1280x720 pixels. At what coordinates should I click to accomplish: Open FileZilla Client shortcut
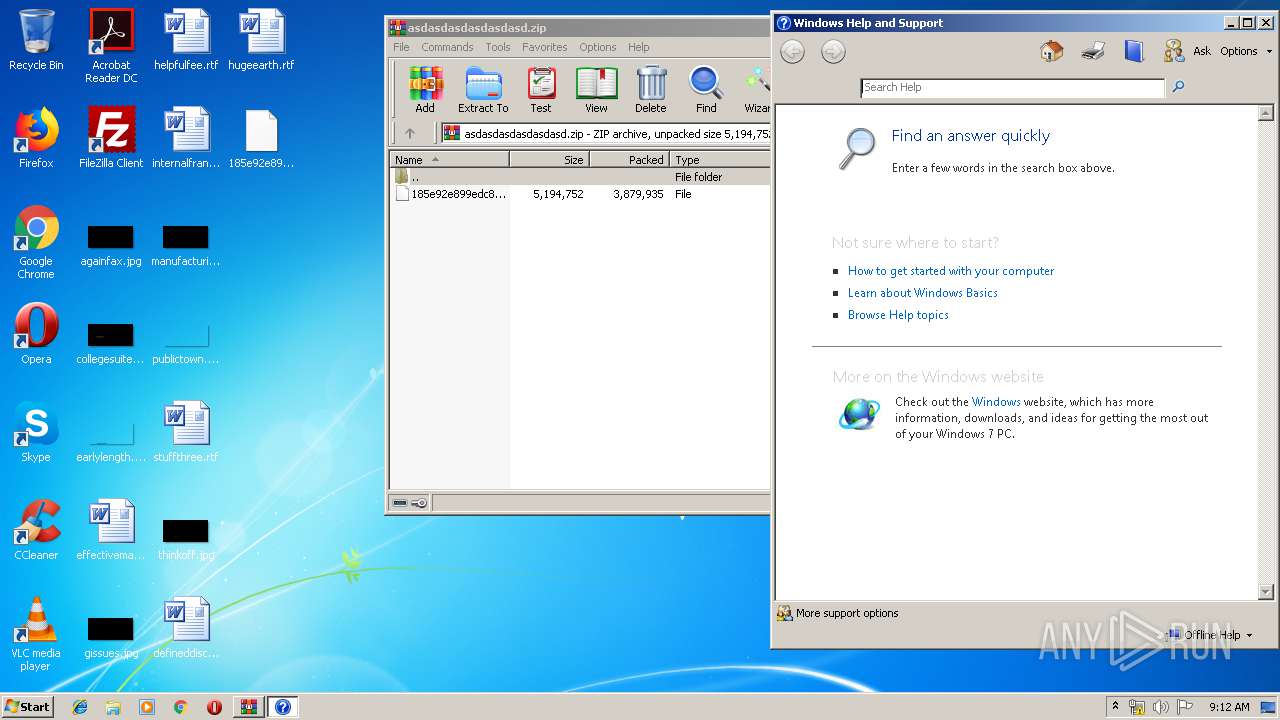click(111, 138)
